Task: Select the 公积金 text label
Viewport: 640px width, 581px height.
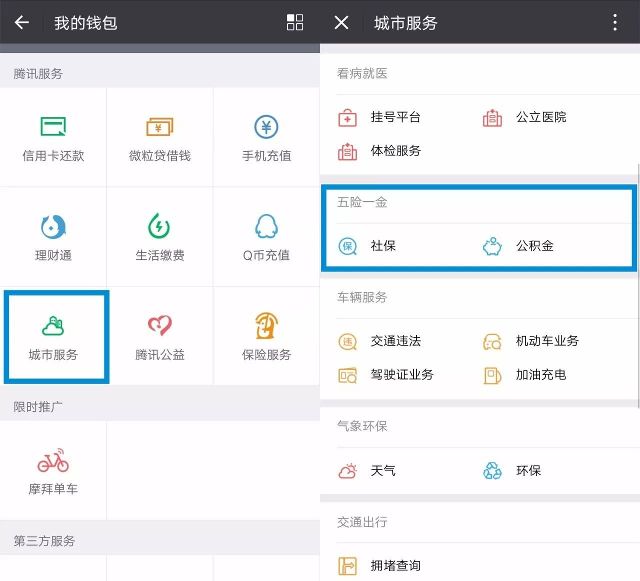Action: (x=535, y=246)
